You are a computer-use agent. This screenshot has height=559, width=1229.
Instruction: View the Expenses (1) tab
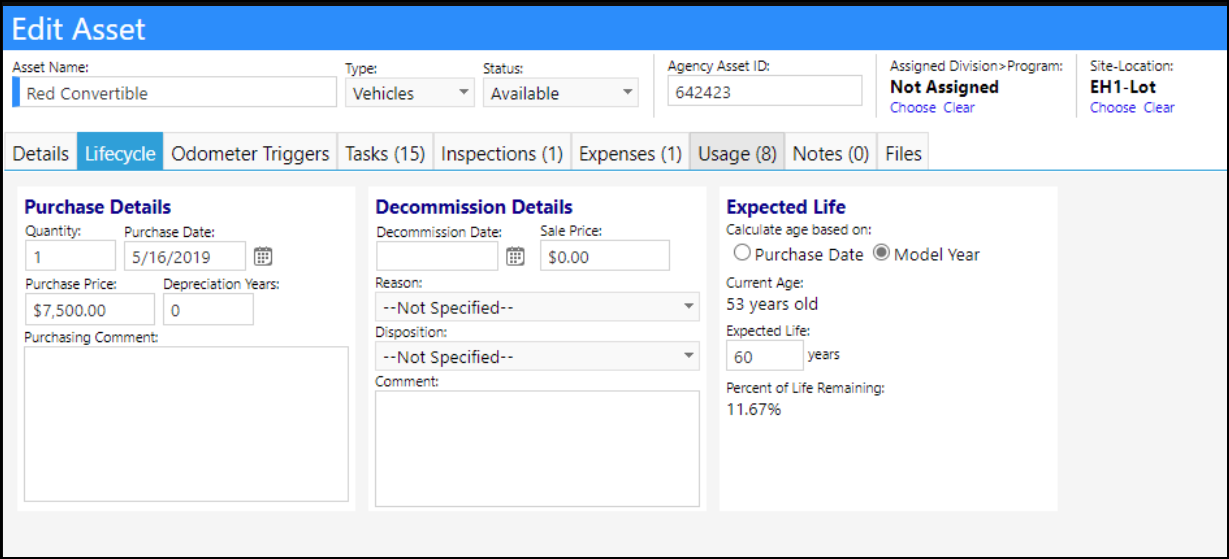pyautogui.click(x=631, y=154)
